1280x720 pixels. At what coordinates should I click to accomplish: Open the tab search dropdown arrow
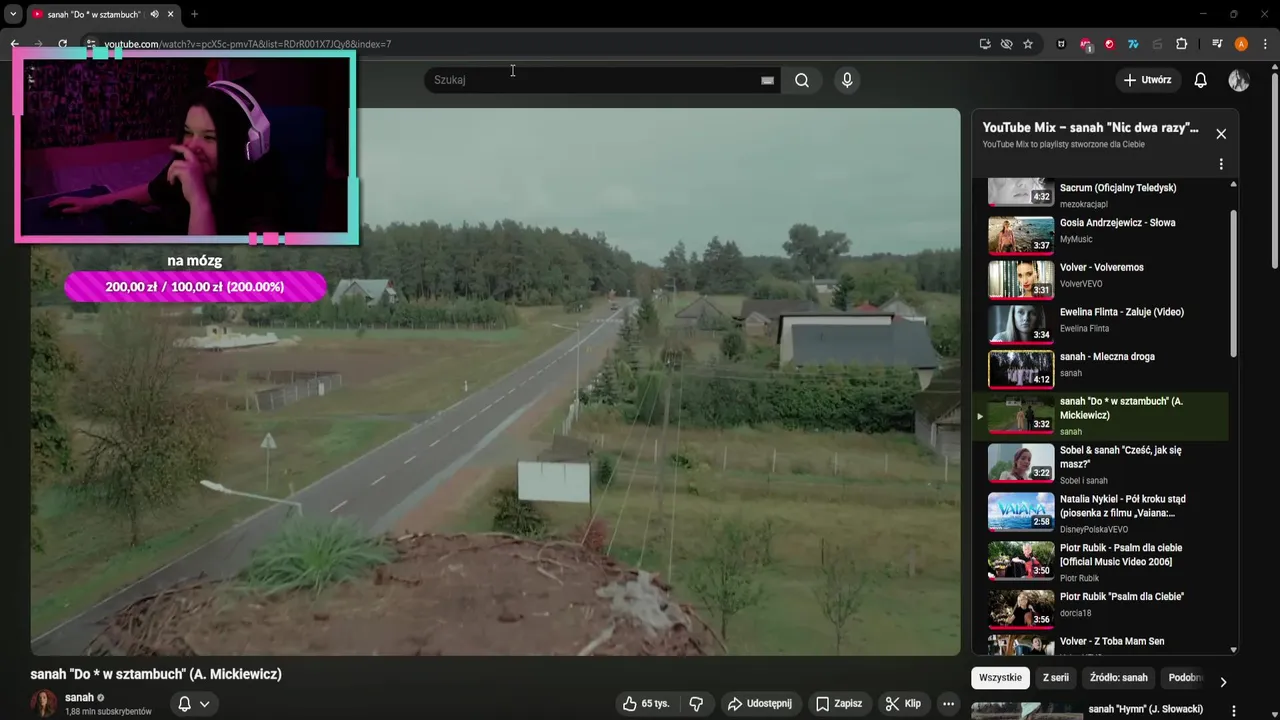pyautogui.click(x=12, y=14)
